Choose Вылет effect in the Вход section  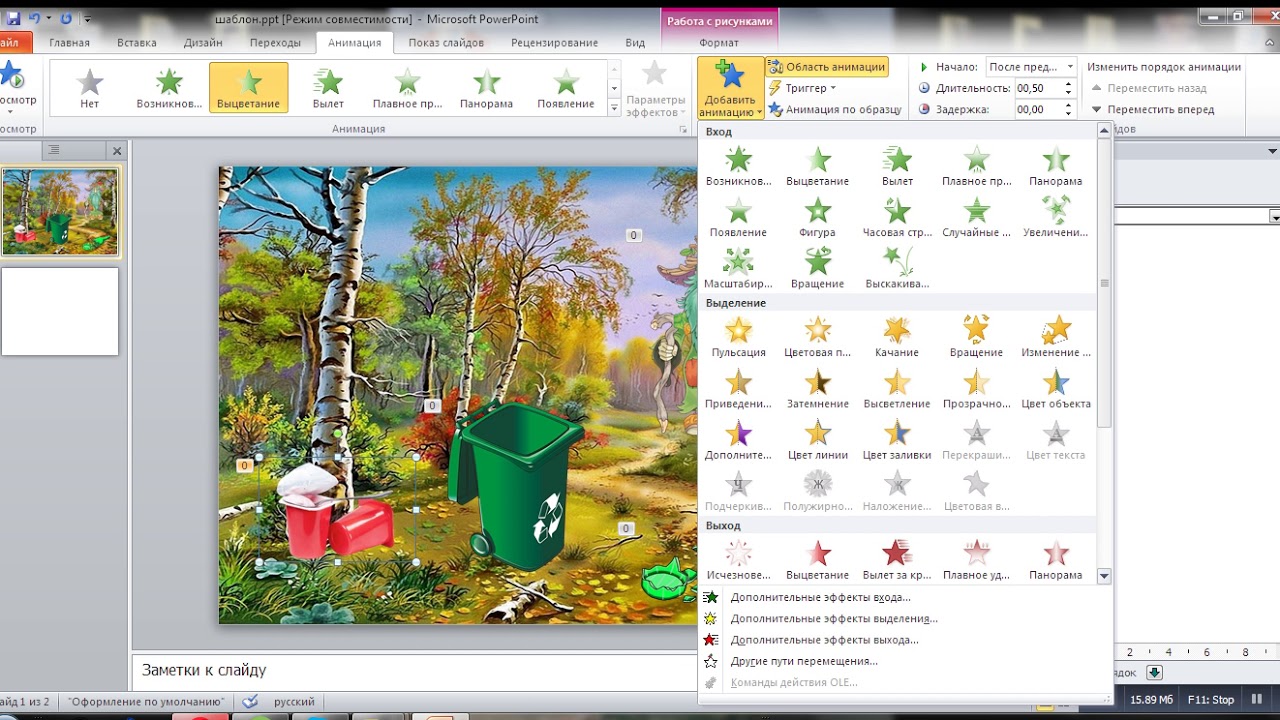[x=897, y=166]
